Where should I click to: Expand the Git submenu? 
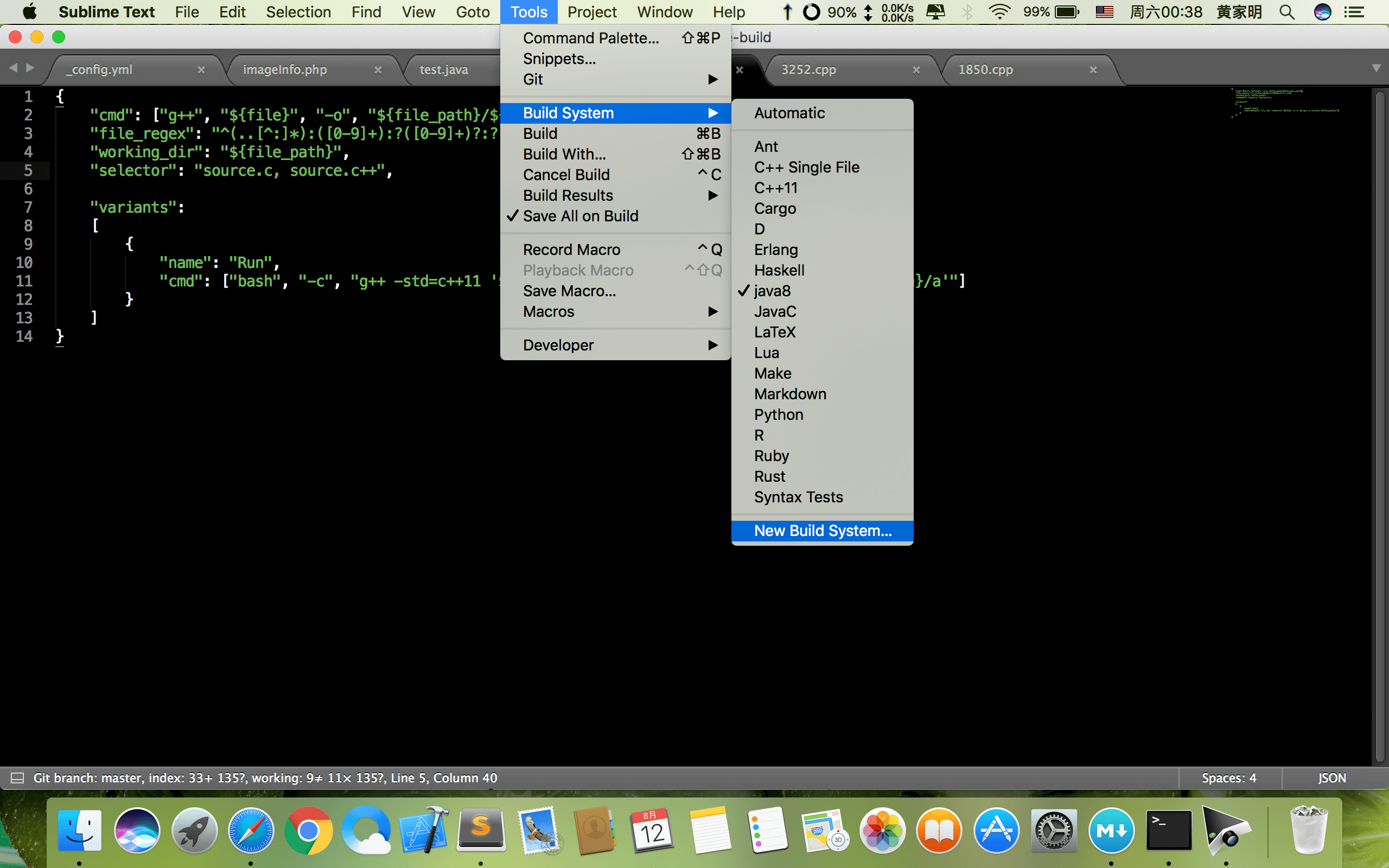615,79
